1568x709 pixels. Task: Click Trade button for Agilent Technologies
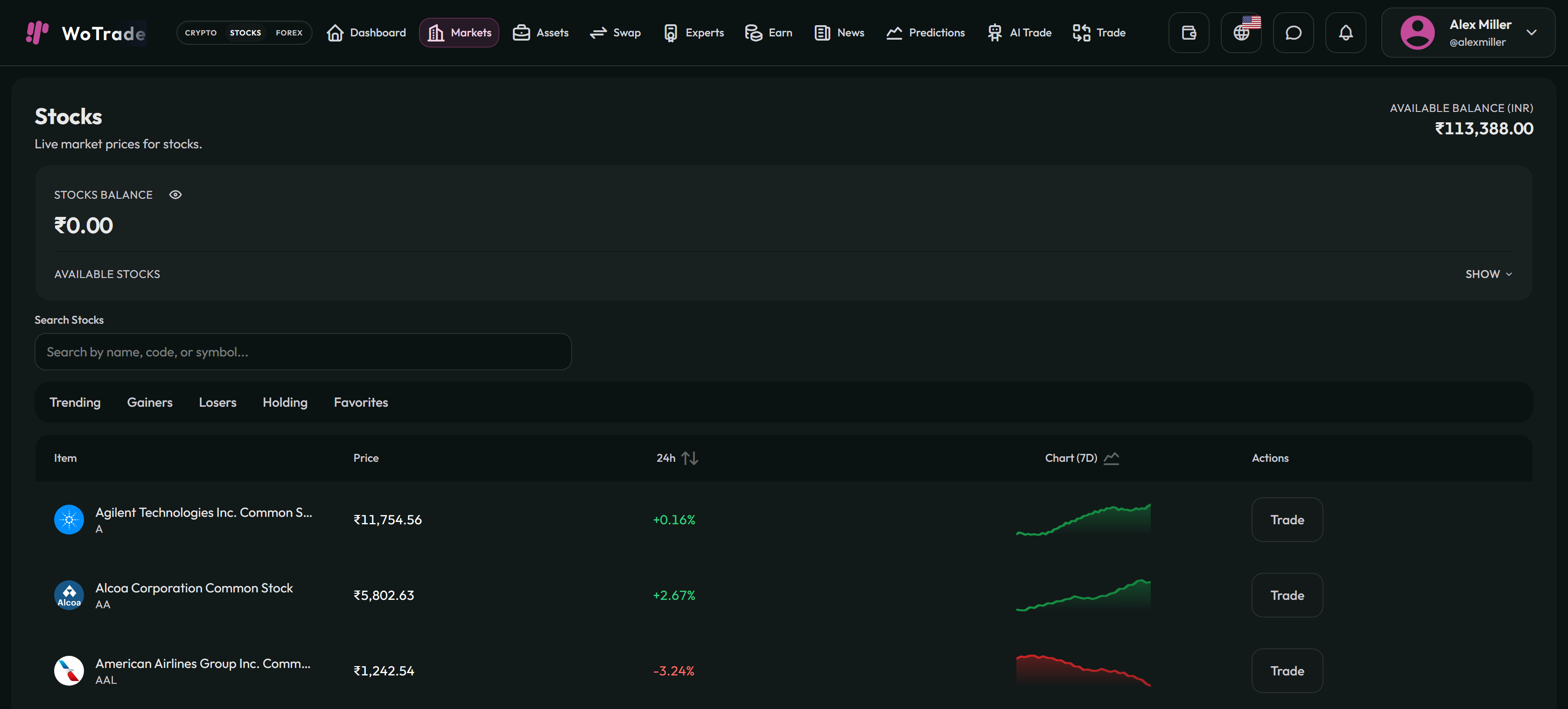click(1288, 520)
